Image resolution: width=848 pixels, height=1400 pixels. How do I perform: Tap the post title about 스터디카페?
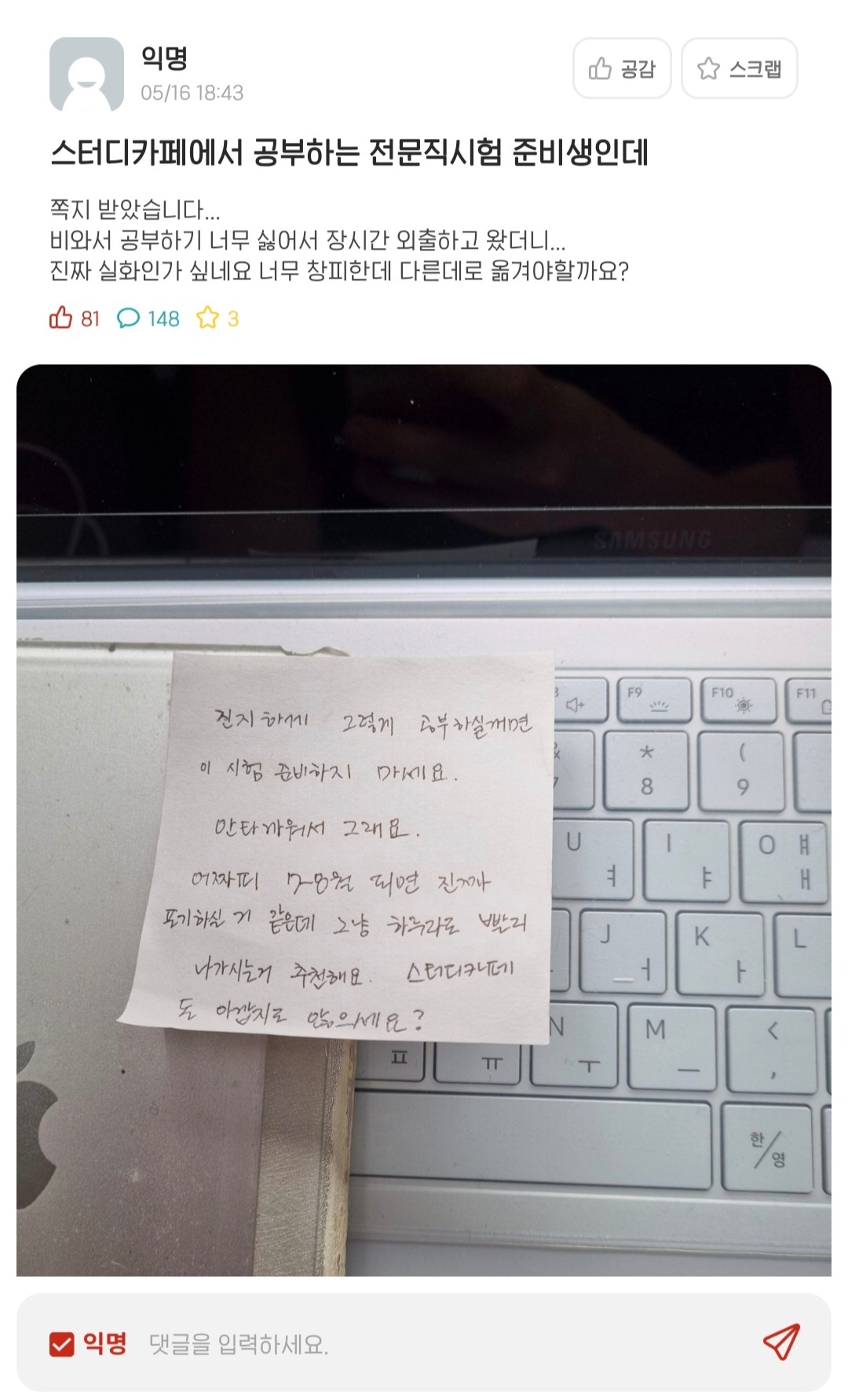[x=349, y=152]
